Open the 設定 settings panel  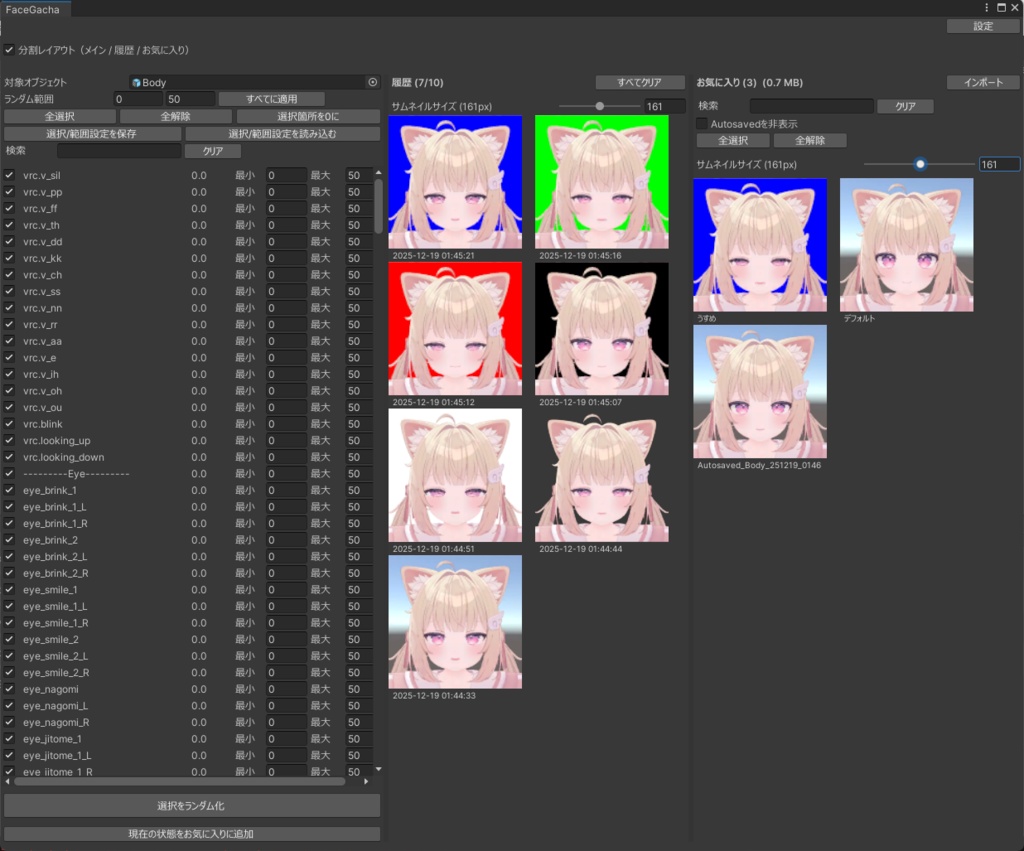pyautogui.click(x=982, y=26)
